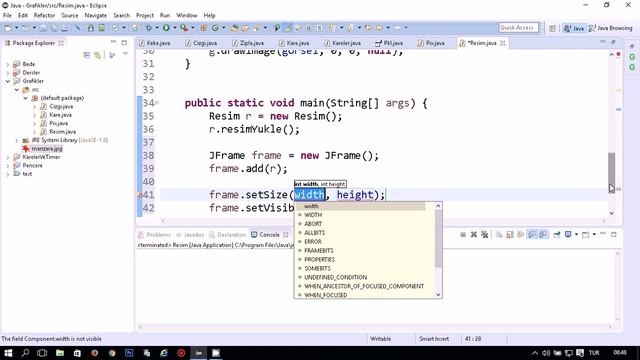
Task: Switch to the Declaration tab
Action: click(x=227, y=235)
